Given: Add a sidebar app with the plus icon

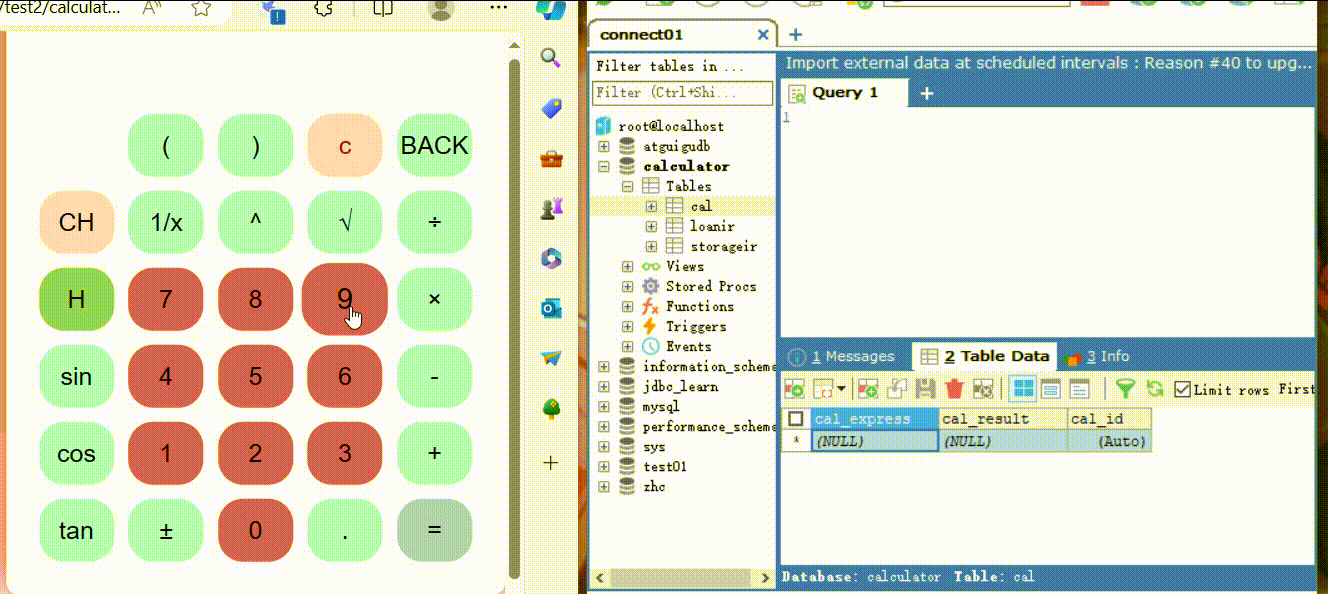Looking at the screenshot, I should pyautogui.click(x=551, y=462).
